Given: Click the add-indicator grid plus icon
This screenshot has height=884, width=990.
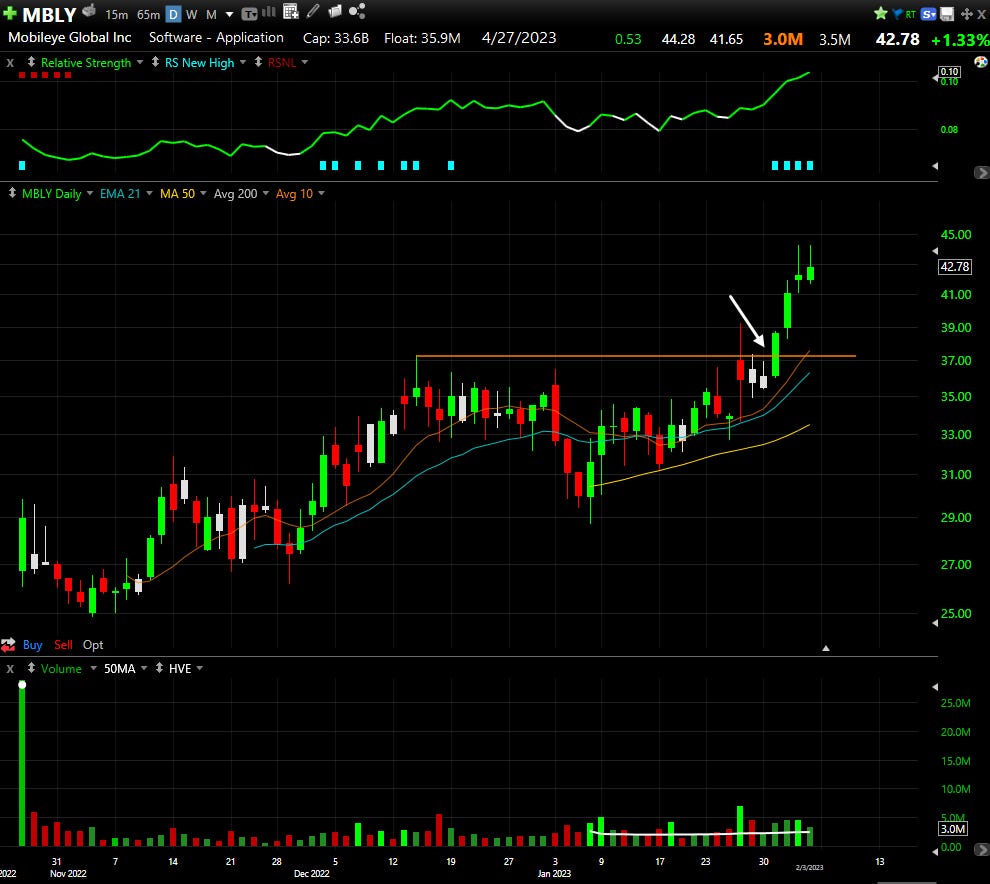Looking at the screenshot, I should 290,11.
